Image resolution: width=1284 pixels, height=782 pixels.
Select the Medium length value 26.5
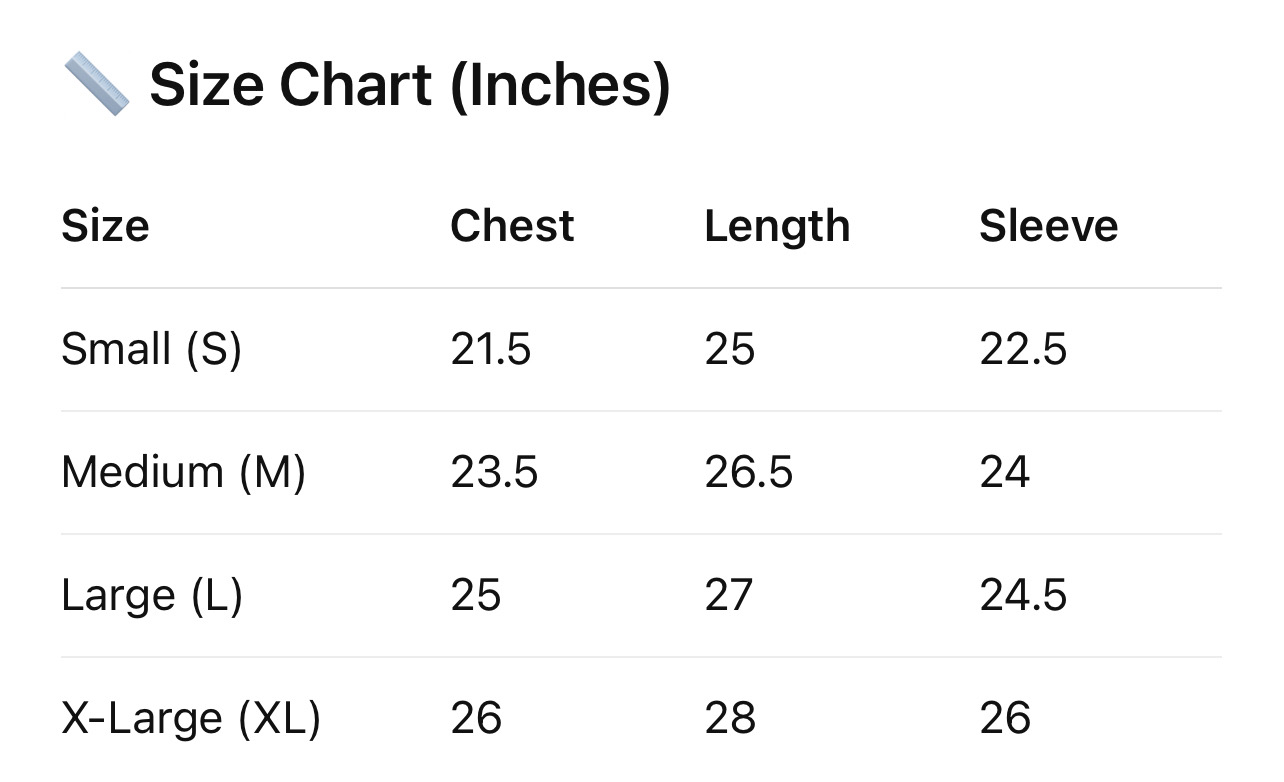(748, 472)
